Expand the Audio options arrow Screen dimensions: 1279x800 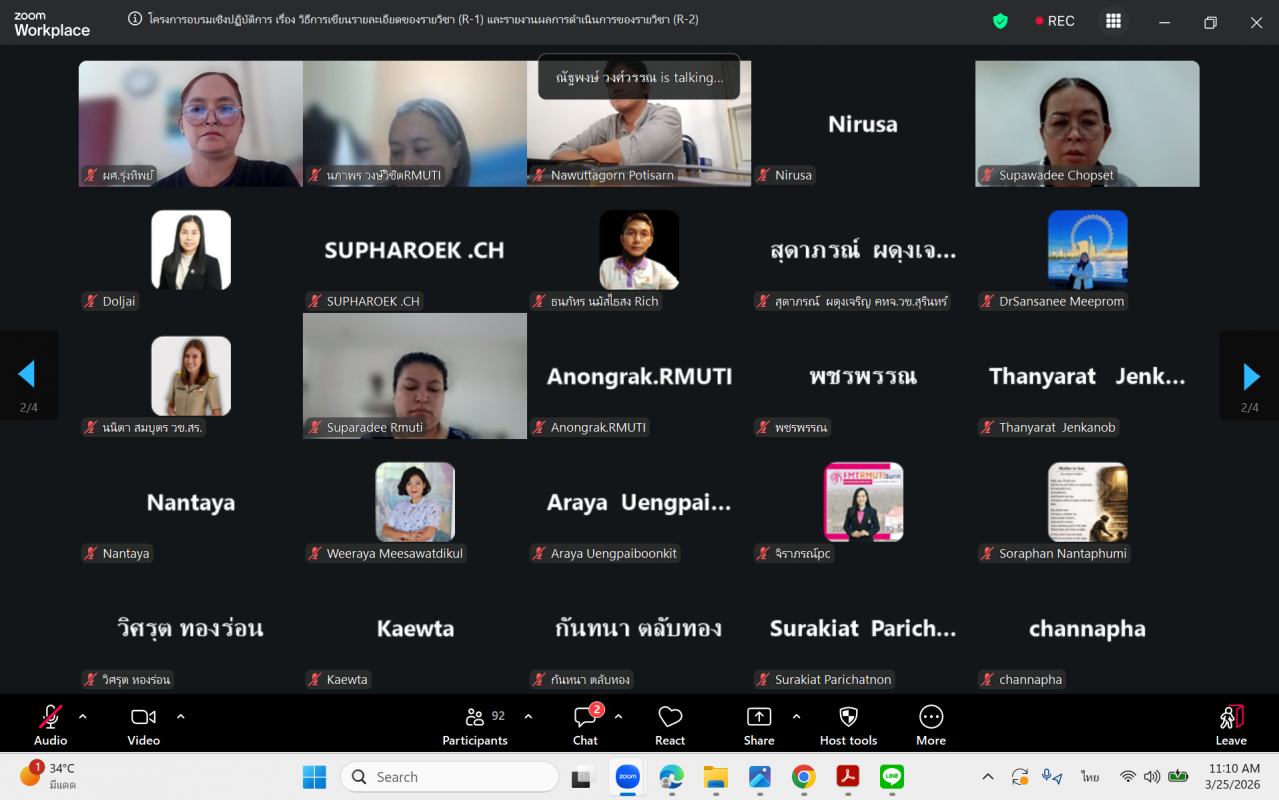(83, 716)
